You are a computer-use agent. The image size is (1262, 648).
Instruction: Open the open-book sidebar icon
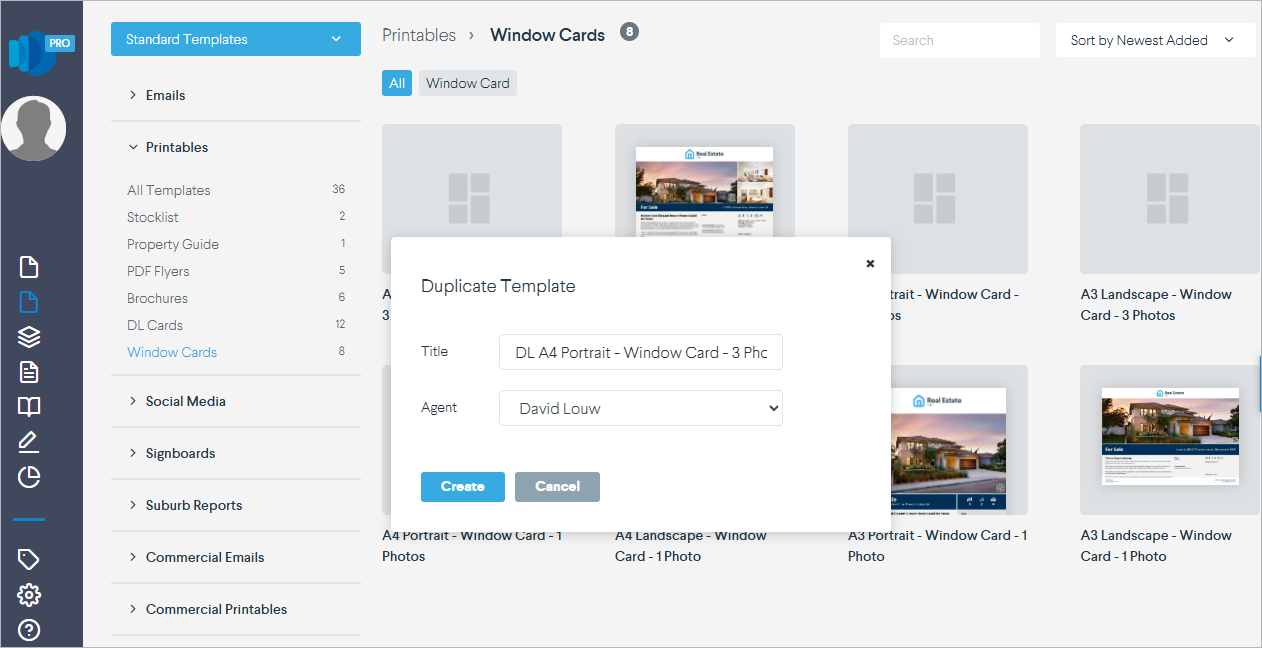tap(29, 407)
